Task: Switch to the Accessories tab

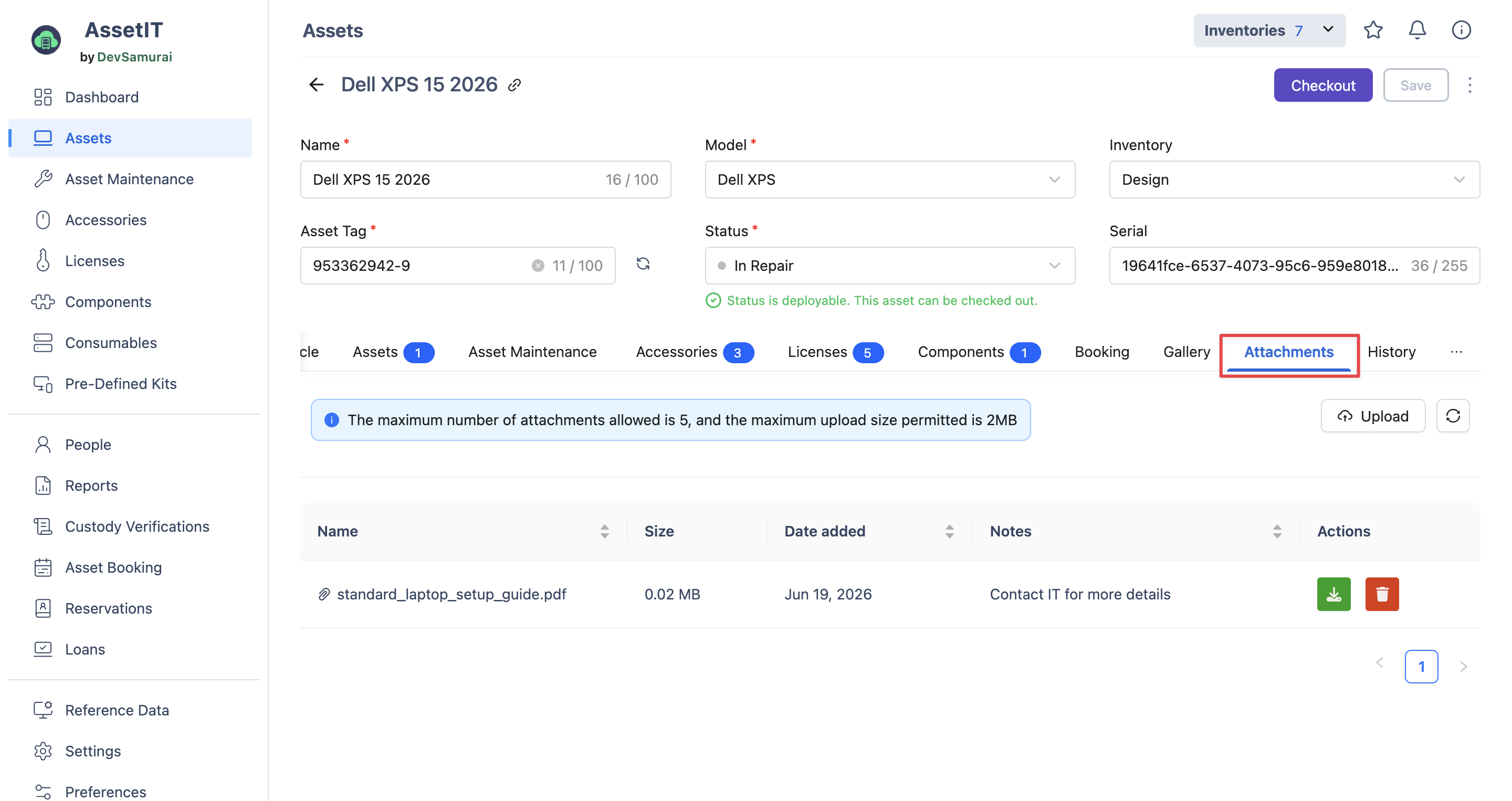Action: coord(695,352)
